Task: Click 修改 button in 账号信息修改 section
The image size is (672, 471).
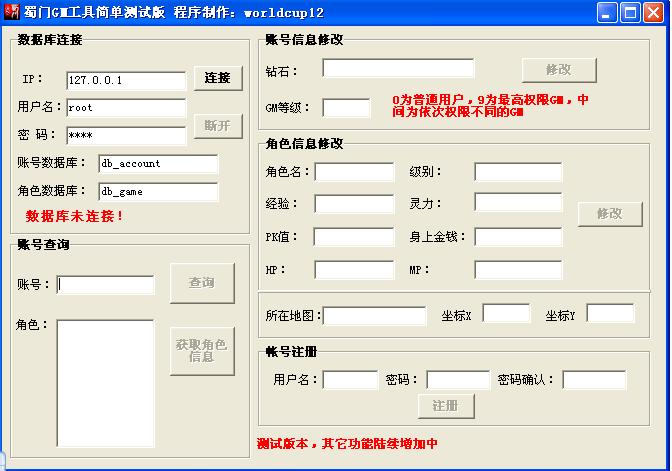Action: 559,70
